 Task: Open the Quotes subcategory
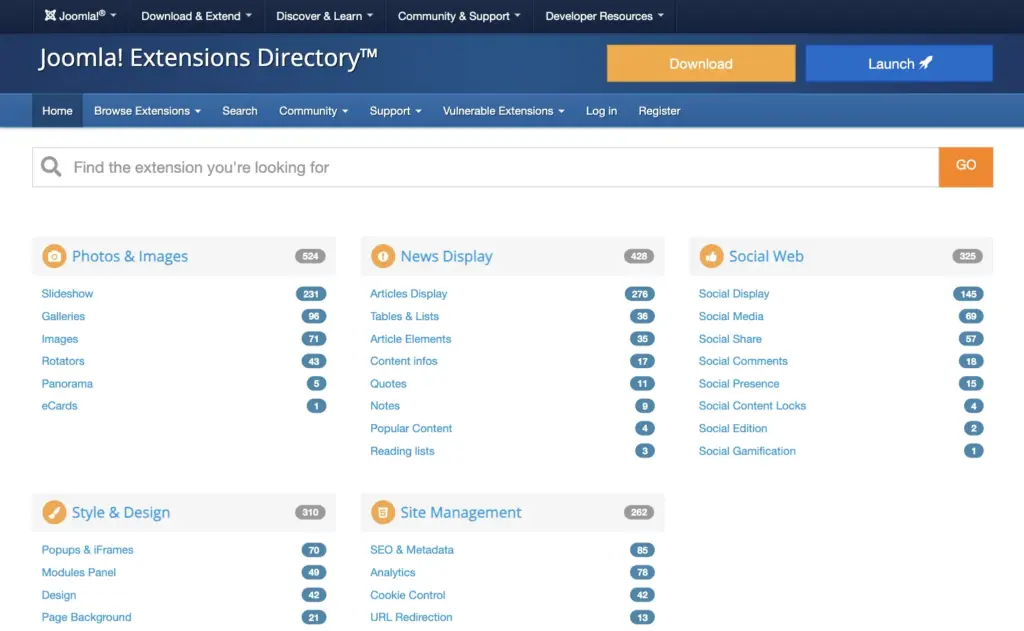[388, 383]
